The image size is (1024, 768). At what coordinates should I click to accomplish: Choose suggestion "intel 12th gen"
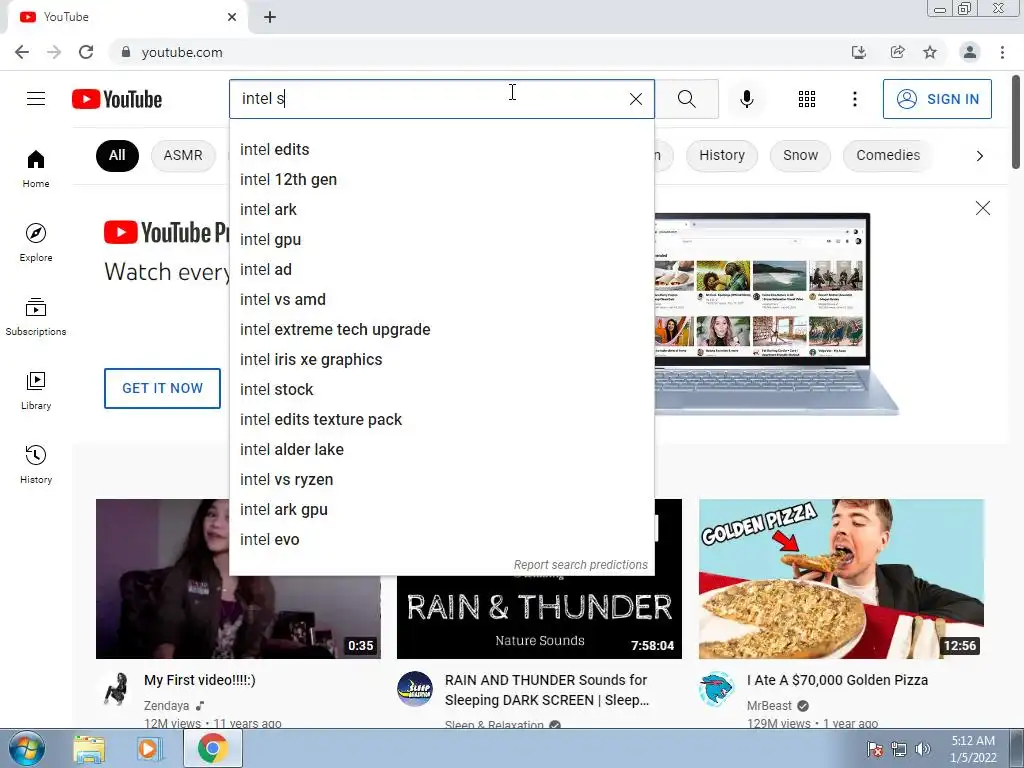441,180
